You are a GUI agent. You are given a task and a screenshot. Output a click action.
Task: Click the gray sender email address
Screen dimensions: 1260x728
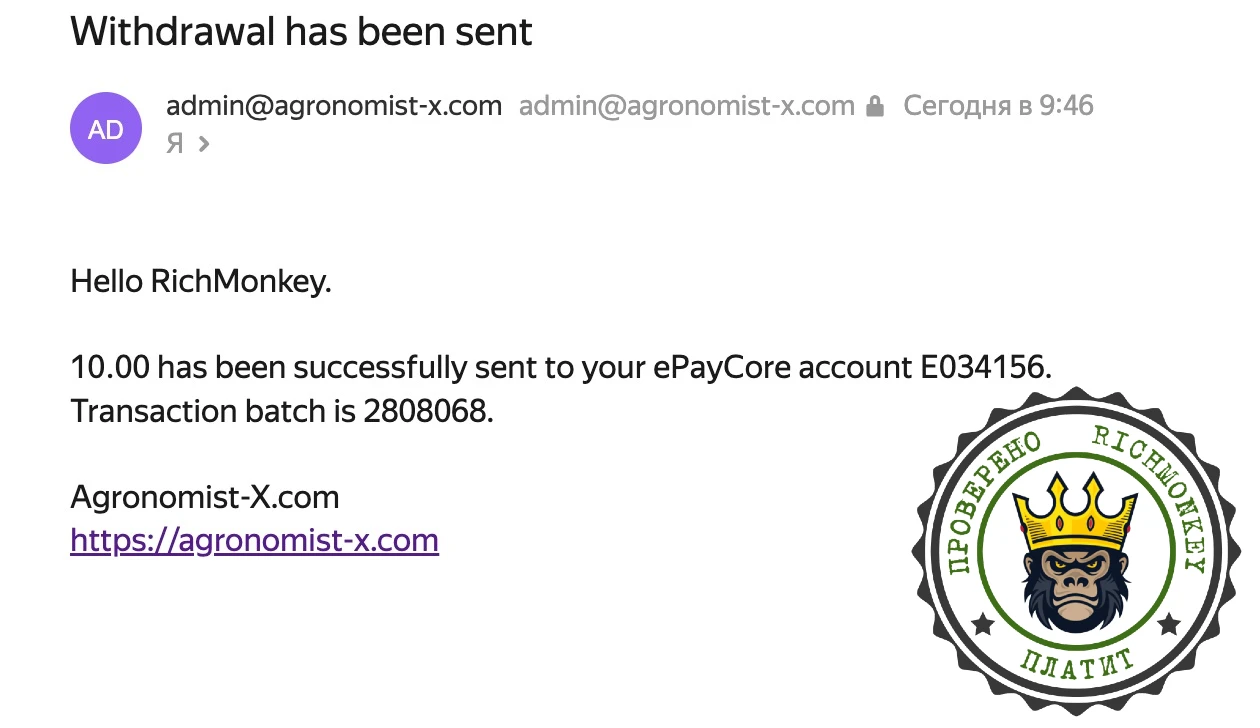point(686,106)
